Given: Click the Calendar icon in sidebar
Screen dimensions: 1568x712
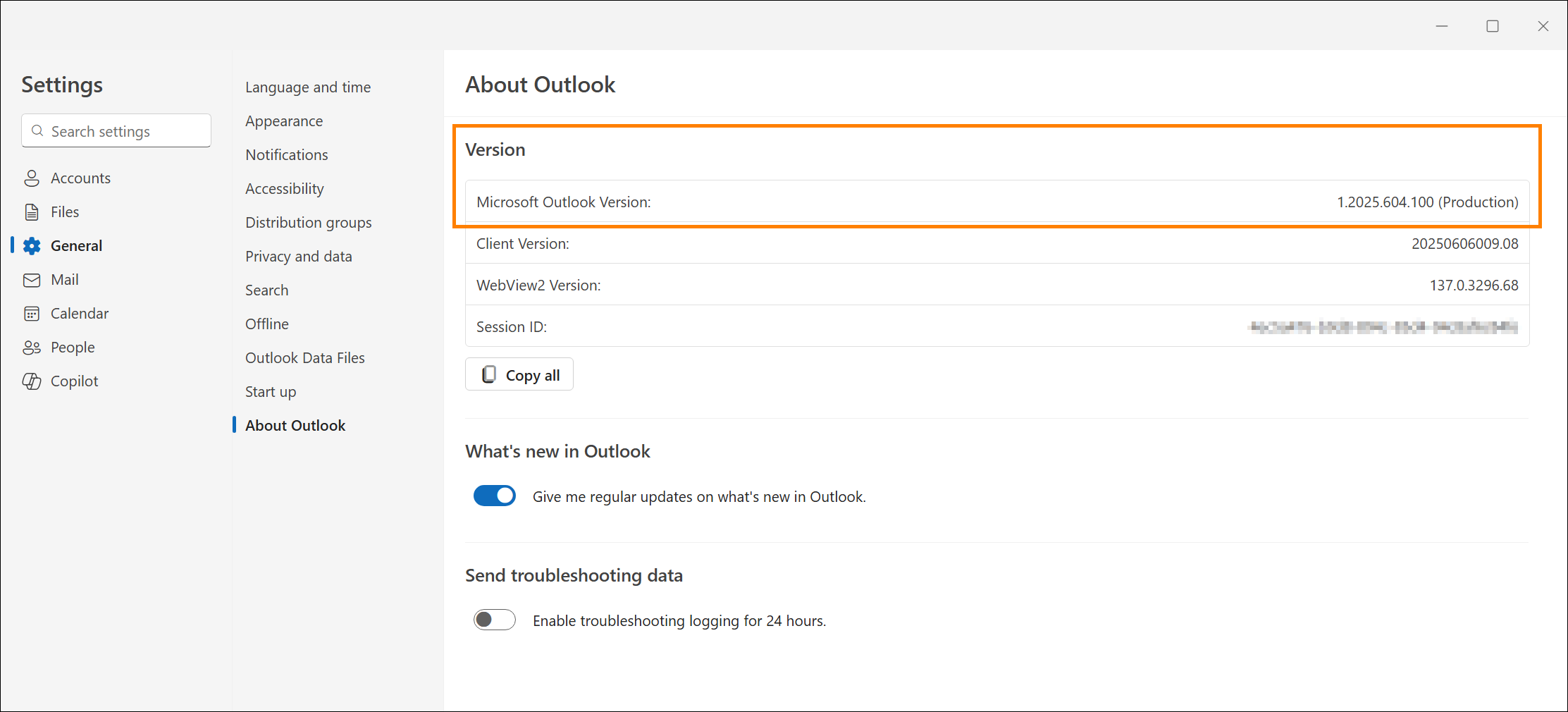Looking at the screenshot, I should (x=32, y=314).
